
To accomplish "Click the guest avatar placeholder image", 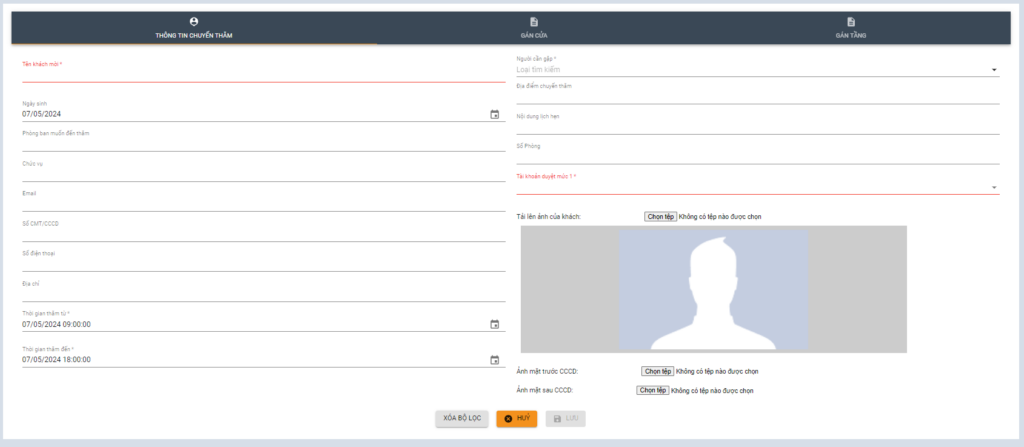I will (713, 289).
